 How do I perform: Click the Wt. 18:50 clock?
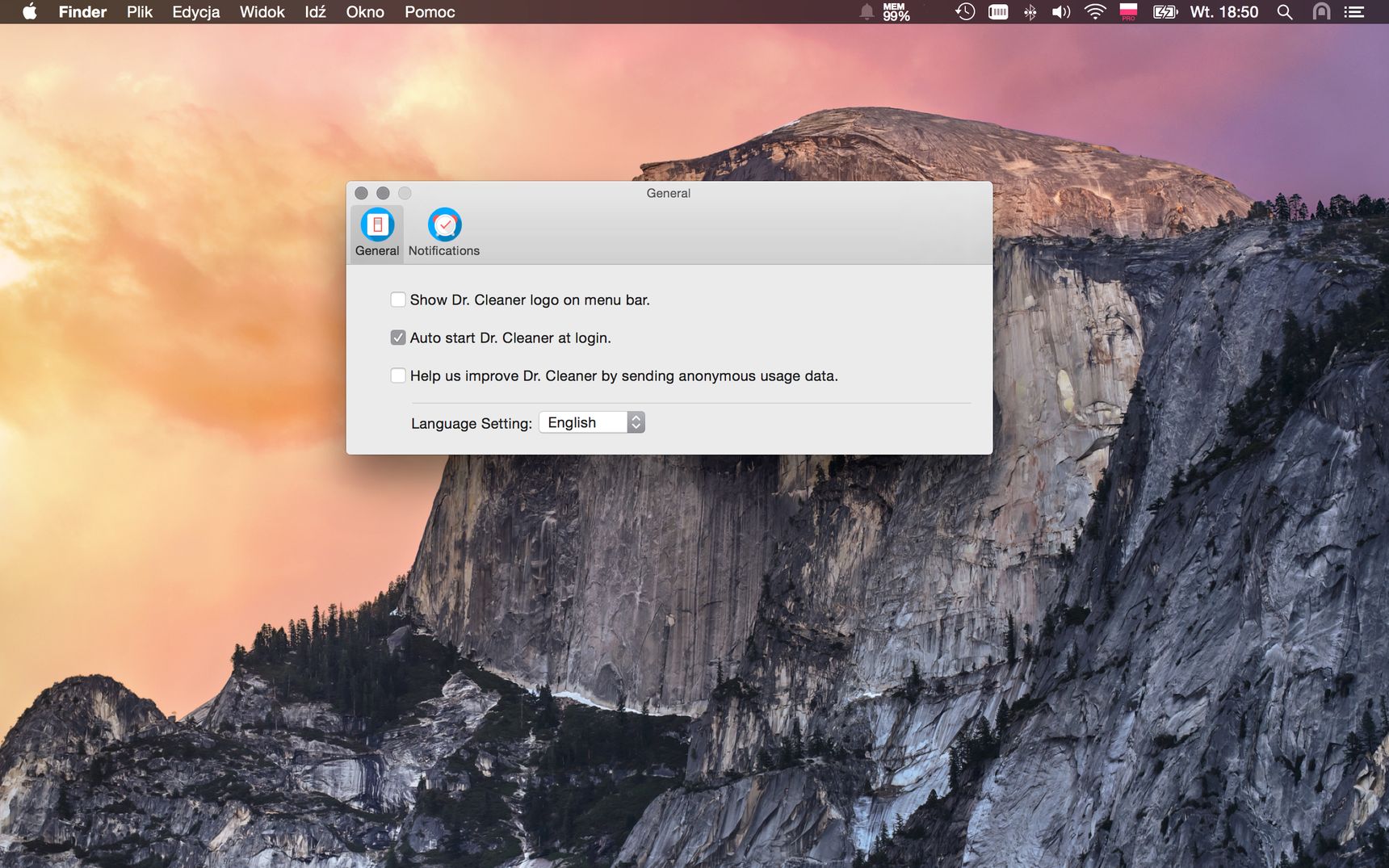click(x=1224, y=11)
